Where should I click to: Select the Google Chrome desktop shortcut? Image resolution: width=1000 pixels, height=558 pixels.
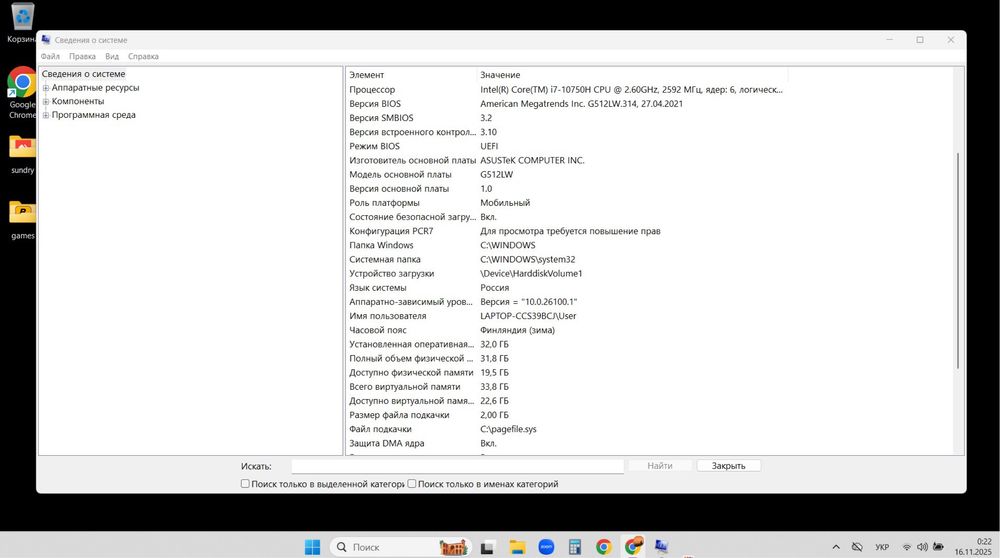[x=22, y=93]
